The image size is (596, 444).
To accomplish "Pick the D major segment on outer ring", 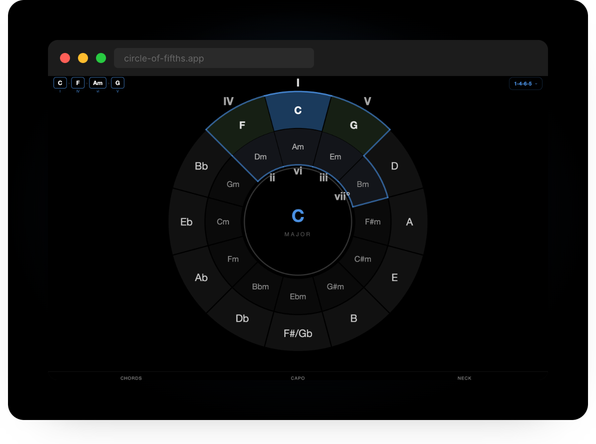I will (395, 166).
